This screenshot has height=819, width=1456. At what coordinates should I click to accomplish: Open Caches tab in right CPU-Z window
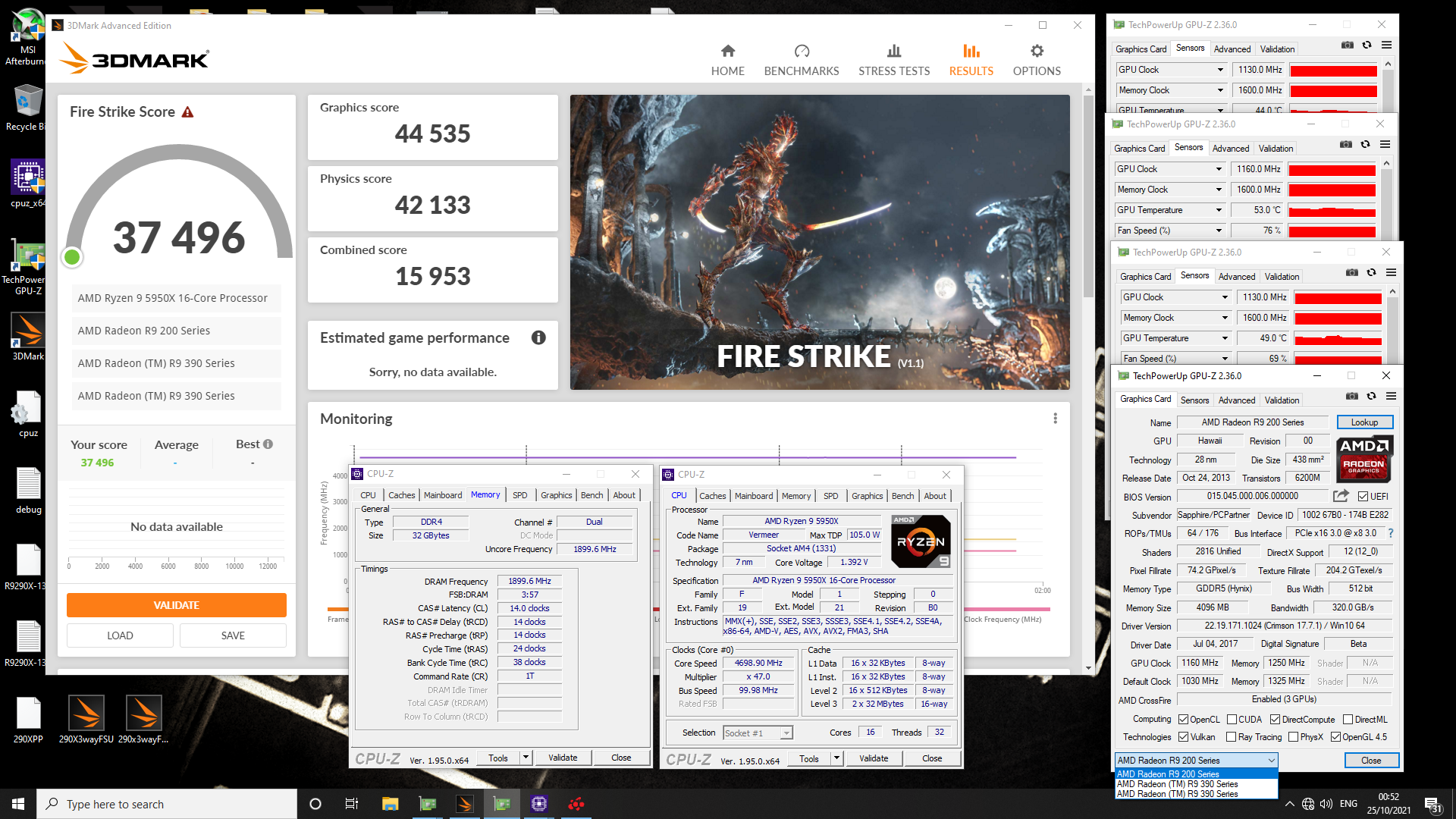click(712, 496)
